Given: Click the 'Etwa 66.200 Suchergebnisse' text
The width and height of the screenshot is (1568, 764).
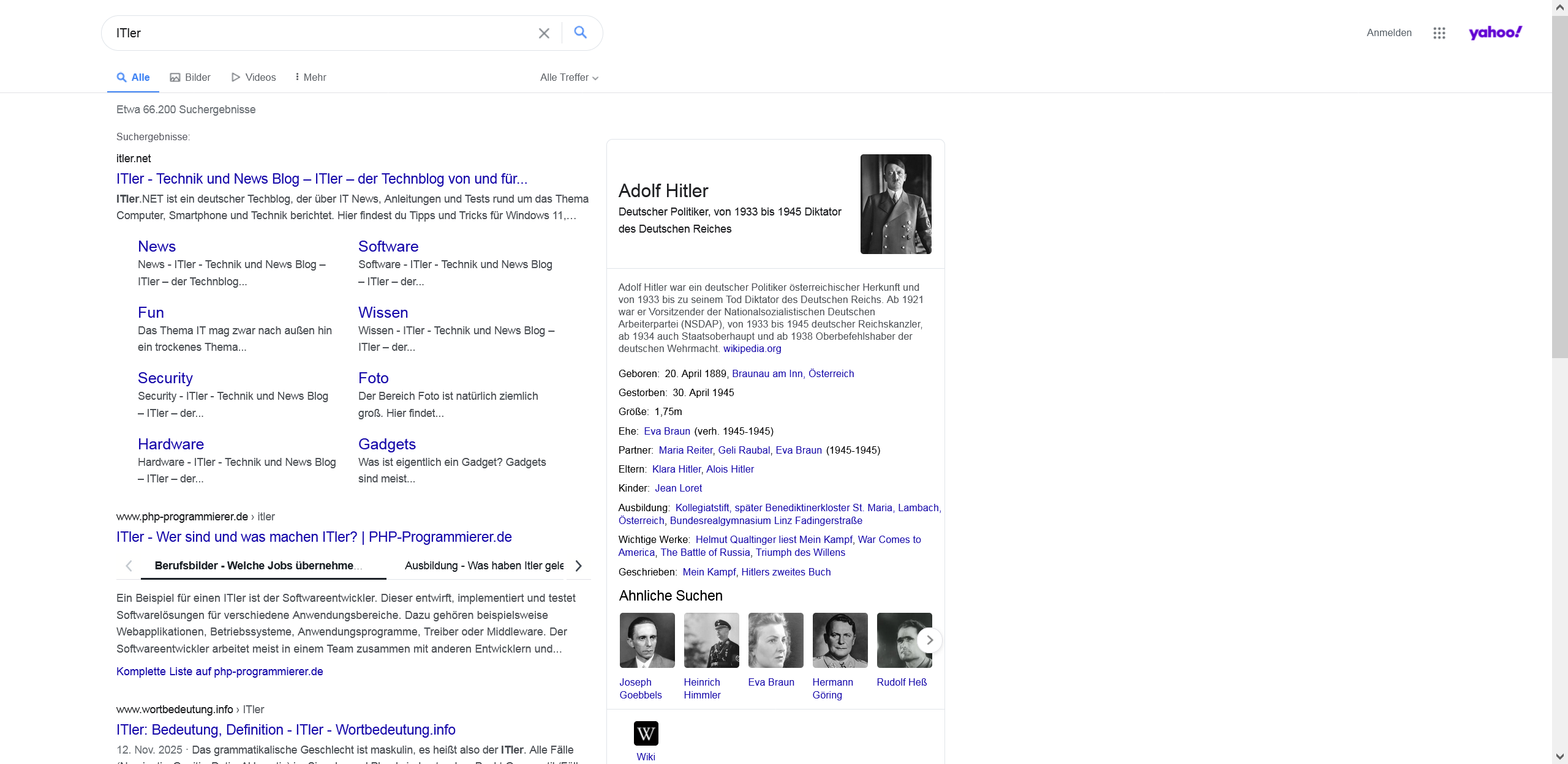Looking at the screenshot, I should [186, 110].
